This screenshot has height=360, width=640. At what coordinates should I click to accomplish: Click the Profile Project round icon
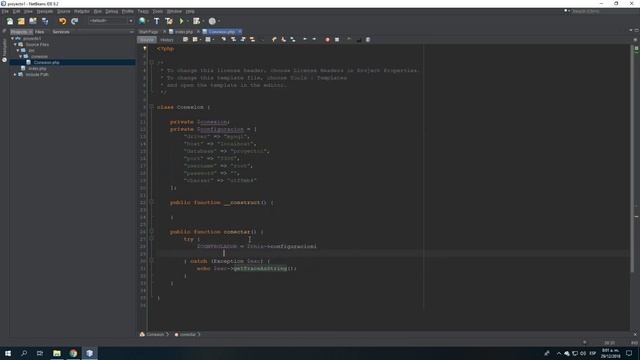coord(212,21)
